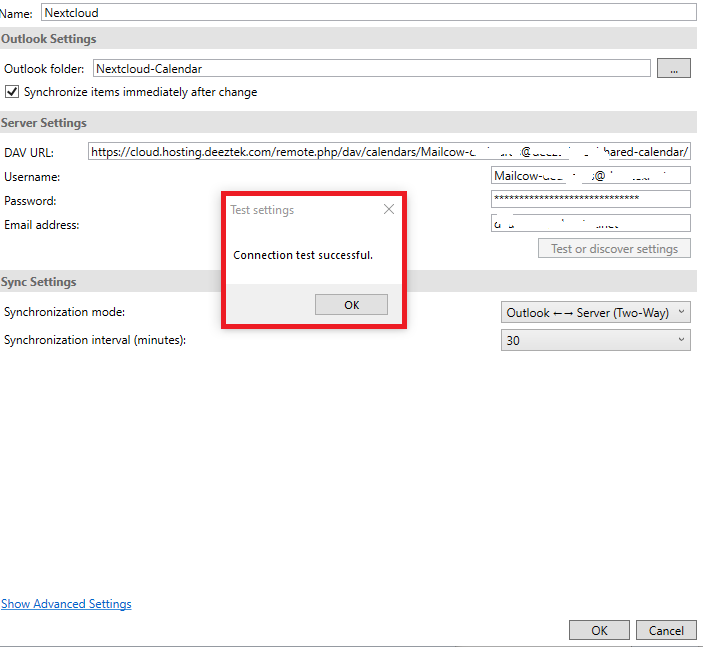The image size is (703, 647).
Task: Click the Test settings dialog title
Action: point(262,210)
